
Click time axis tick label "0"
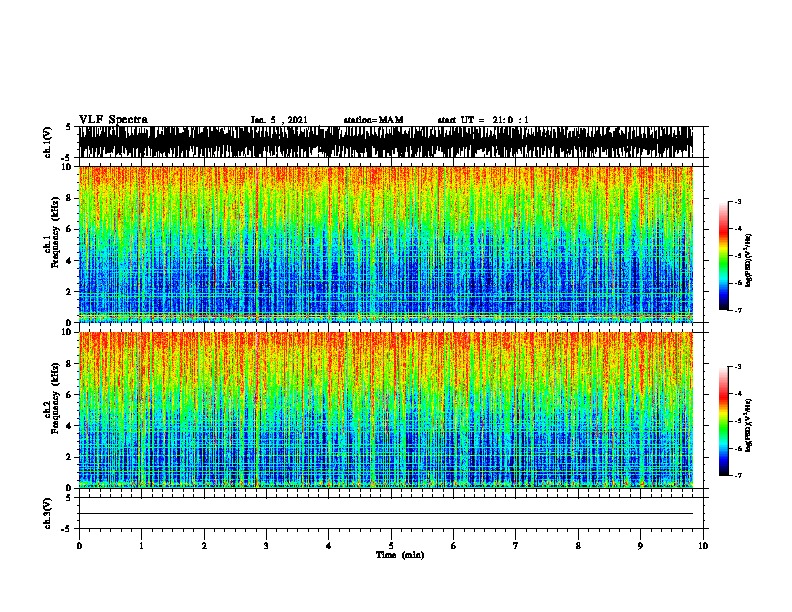coord(79,545)
